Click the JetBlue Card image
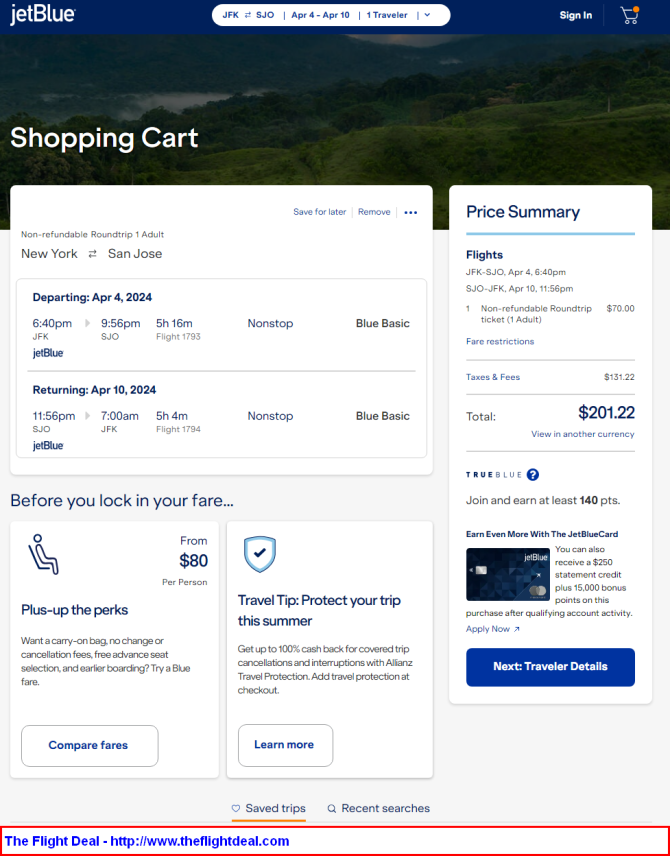The image size is (670, 856). coord(508,574)
